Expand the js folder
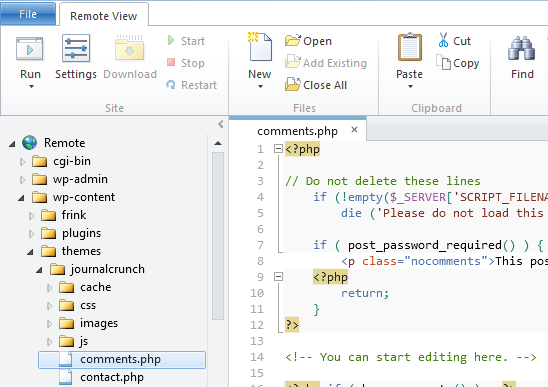The image size is (548, 387). (x=50, y=342)
